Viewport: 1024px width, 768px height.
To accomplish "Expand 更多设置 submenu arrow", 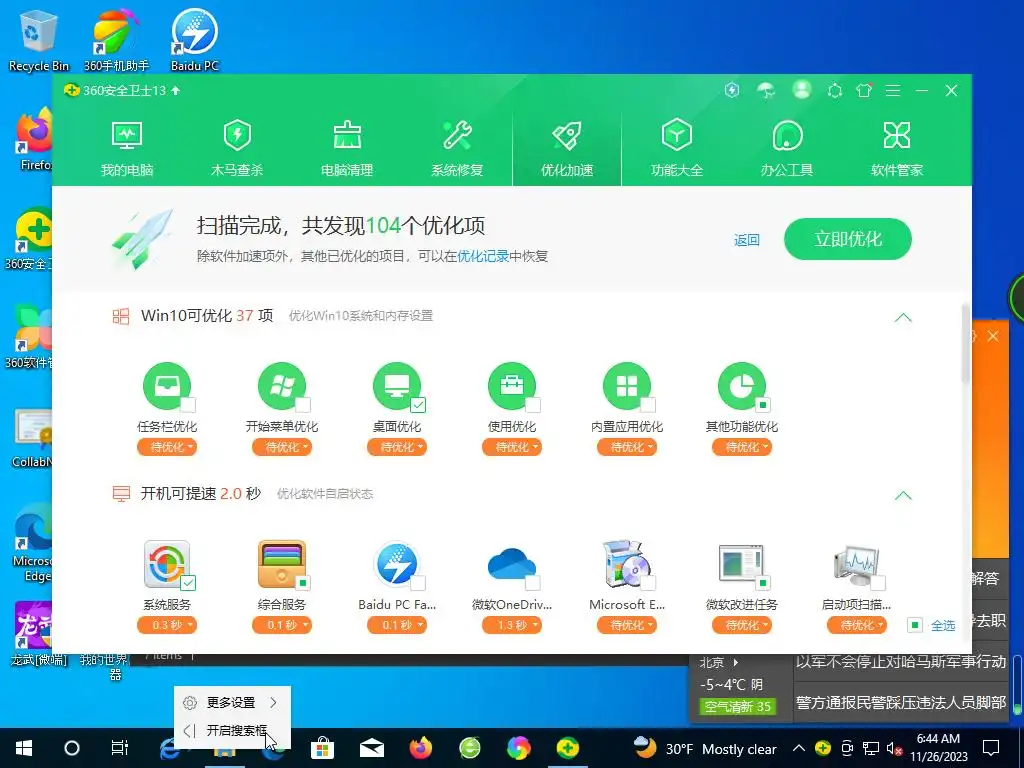I will [274, 702].
